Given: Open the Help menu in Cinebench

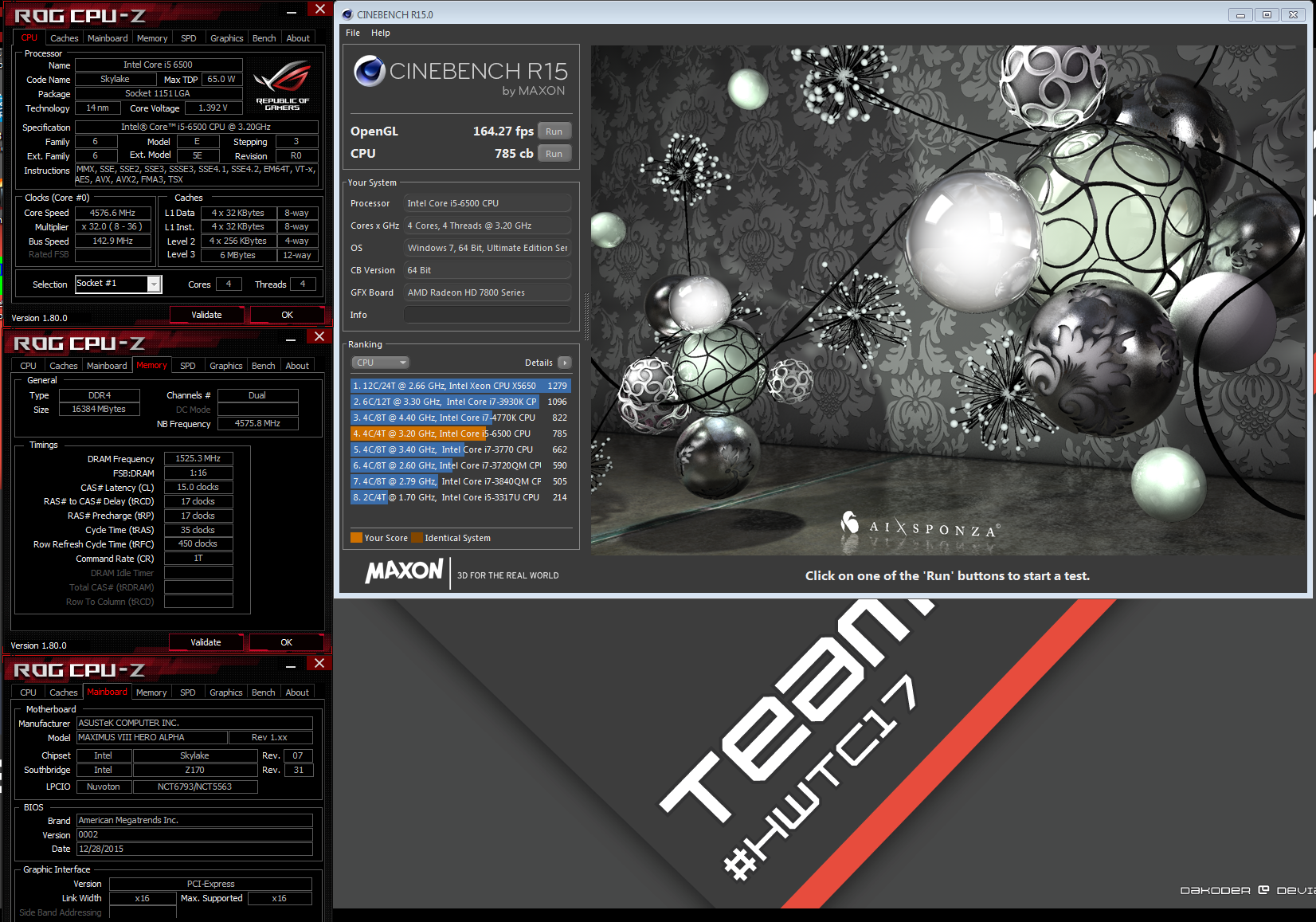Looking at the screenshot, I should [x=381, y=33].
